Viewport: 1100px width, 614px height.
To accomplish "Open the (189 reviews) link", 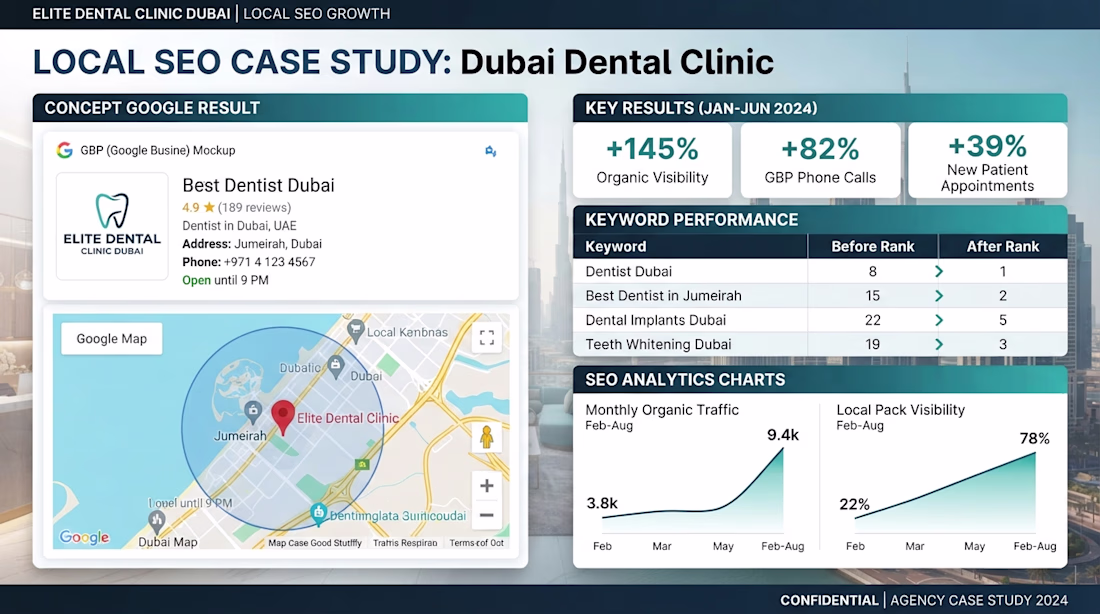I will click(x=254, y=208).
